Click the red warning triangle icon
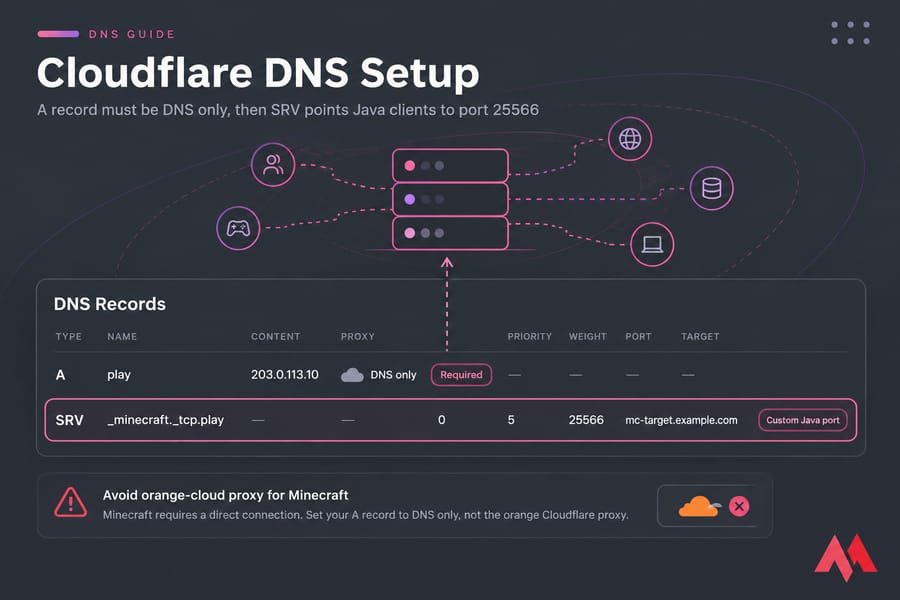Image resolution: width=900 pixels, height=600 pixels. 71,502
